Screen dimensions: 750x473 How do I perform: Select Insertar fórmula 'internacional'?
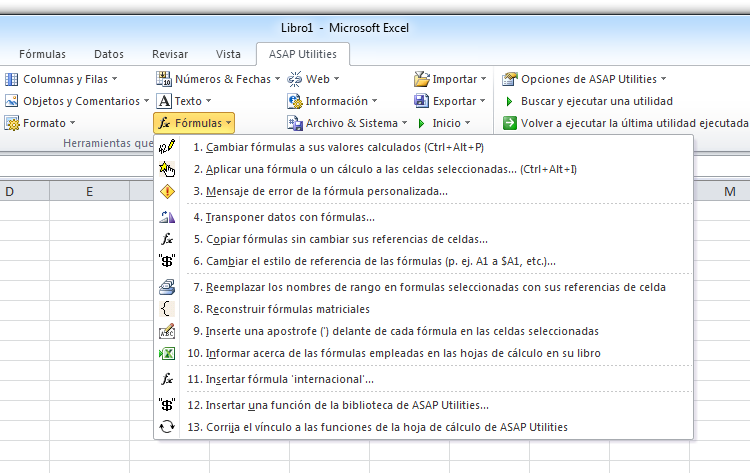[424, 379]
